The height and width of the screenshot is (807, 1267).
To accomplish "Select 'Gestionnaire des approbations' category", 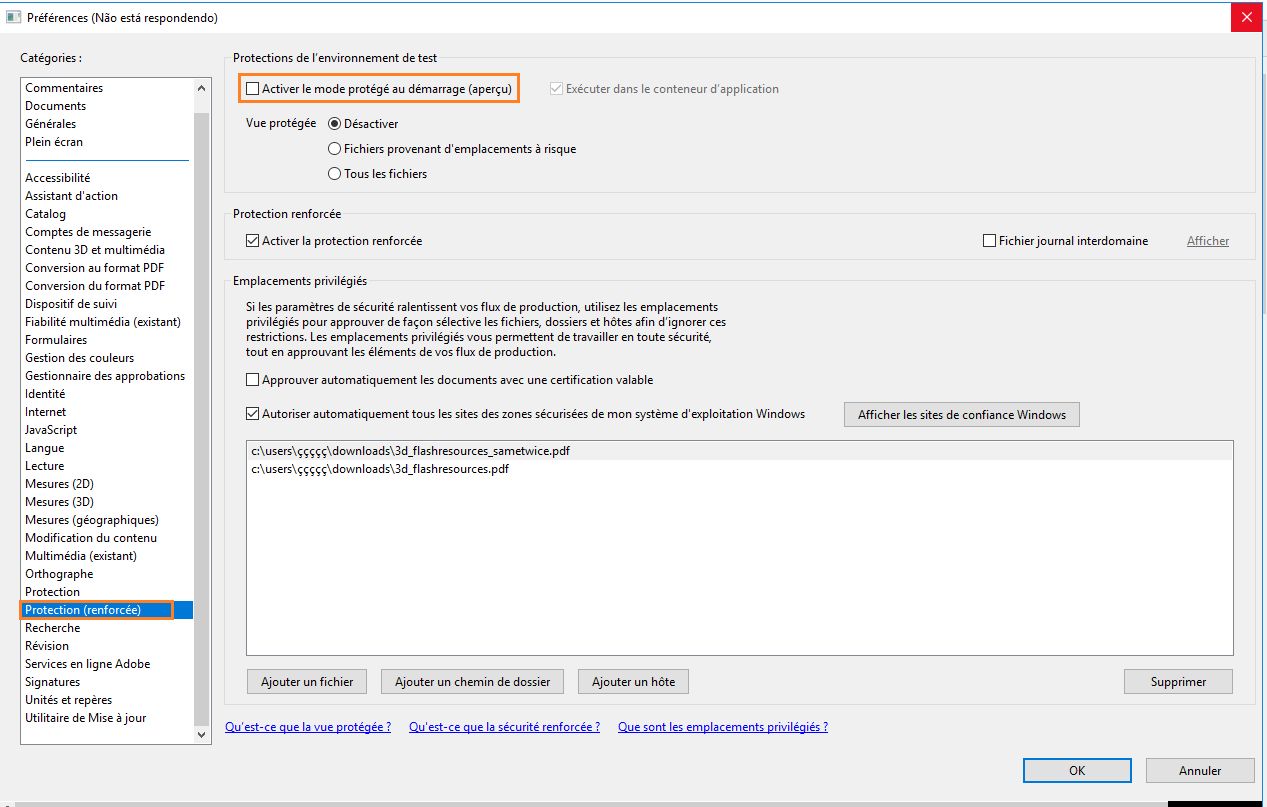I will tap(105, 376).
